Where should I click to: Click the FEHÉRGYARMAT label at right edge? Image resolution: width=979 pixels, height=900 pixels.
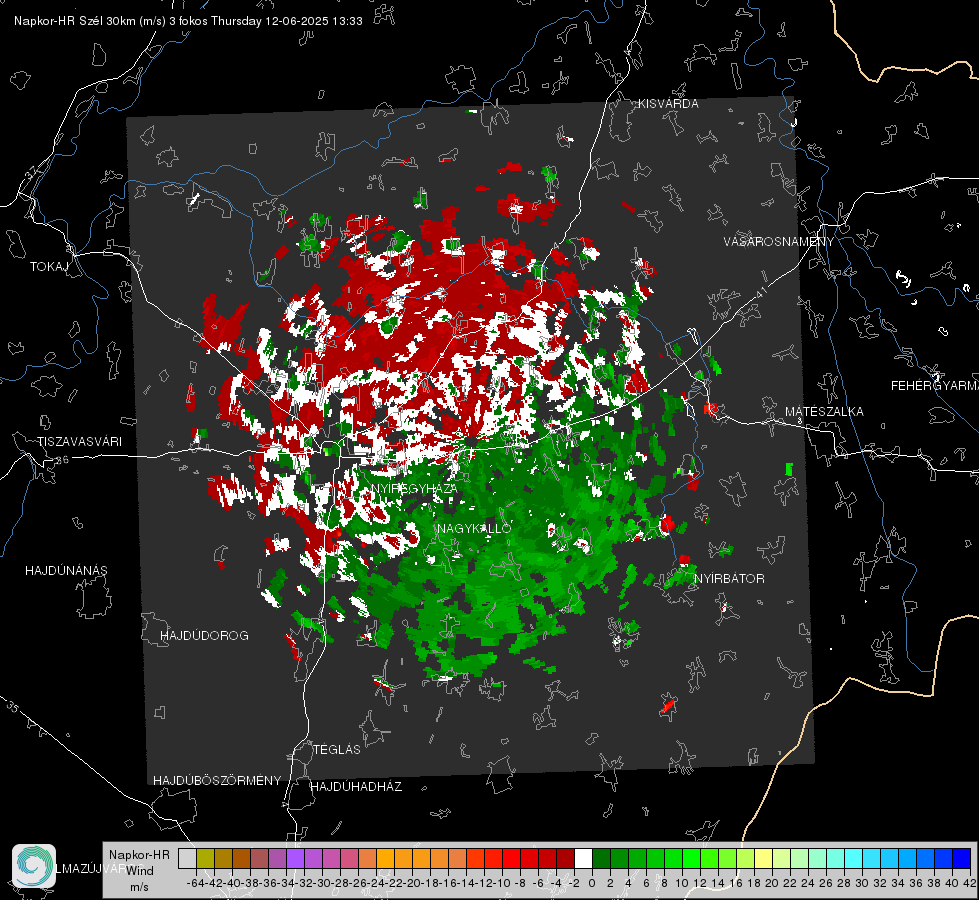coord(934,386)
